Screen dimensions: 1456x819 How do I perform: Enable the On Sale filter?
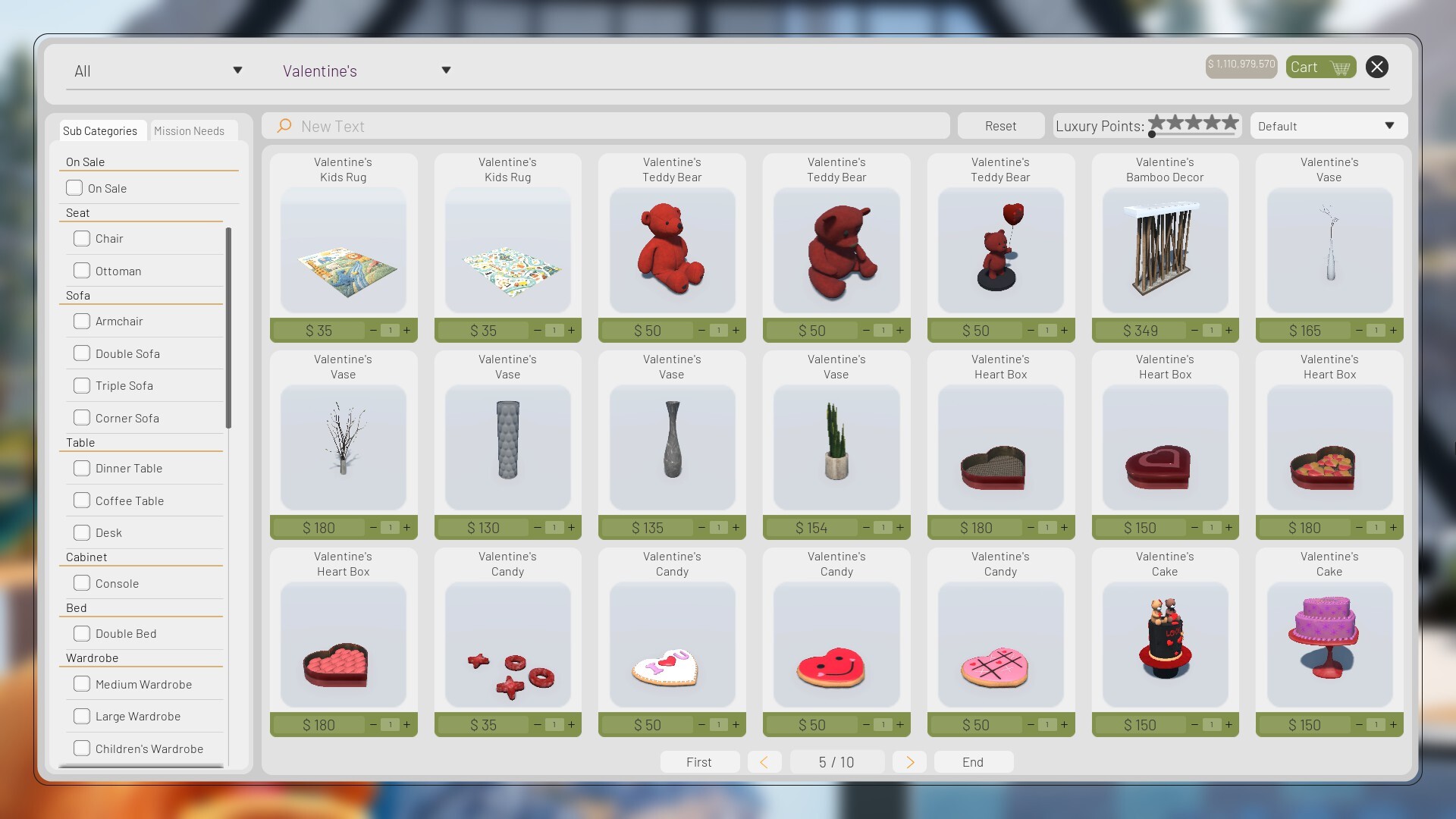click(x=74, y=187)
